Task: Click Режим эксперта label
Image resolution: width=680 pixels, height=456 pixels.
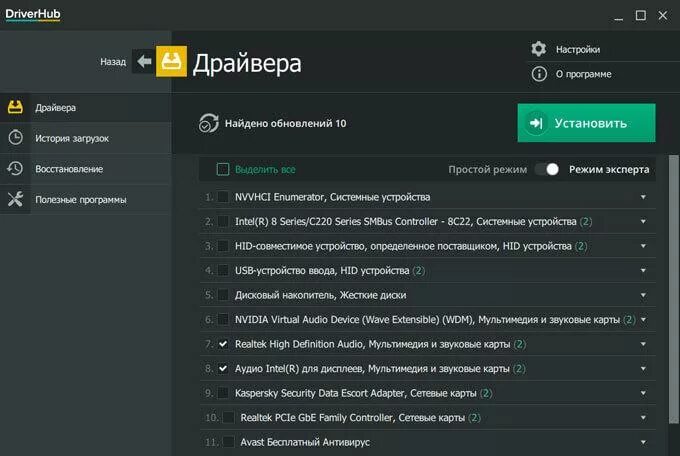Action: click(x=609, y=169)
